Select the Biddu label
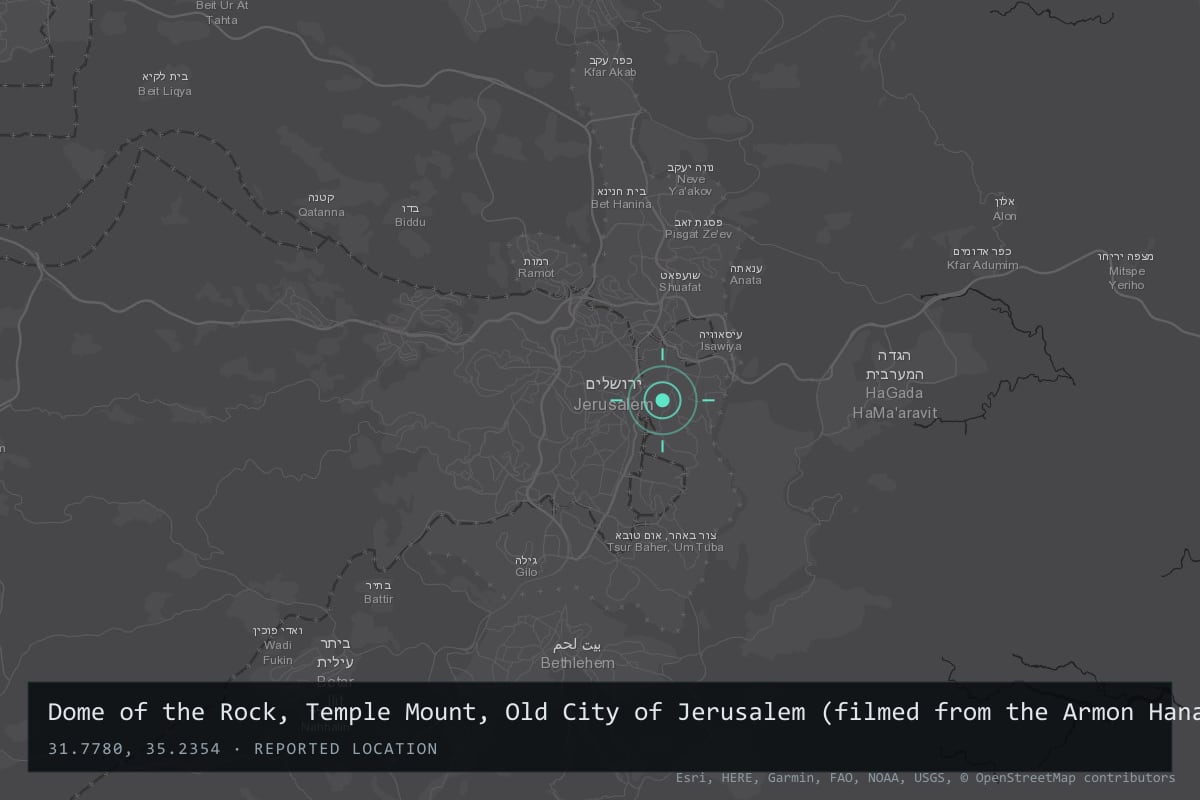Screen dimensions: 1200x800 pos(410,215)
